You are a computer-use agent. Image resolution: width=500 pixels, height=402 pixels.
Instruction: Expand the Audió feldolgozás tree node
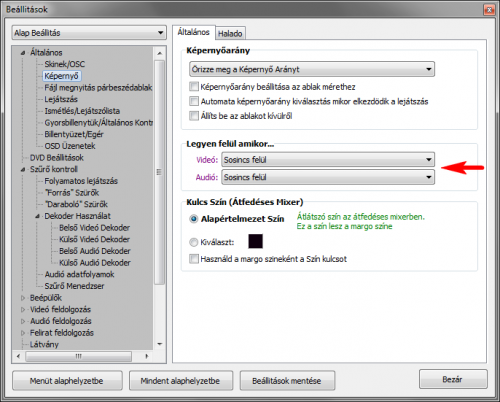click(x=23, y=321)
